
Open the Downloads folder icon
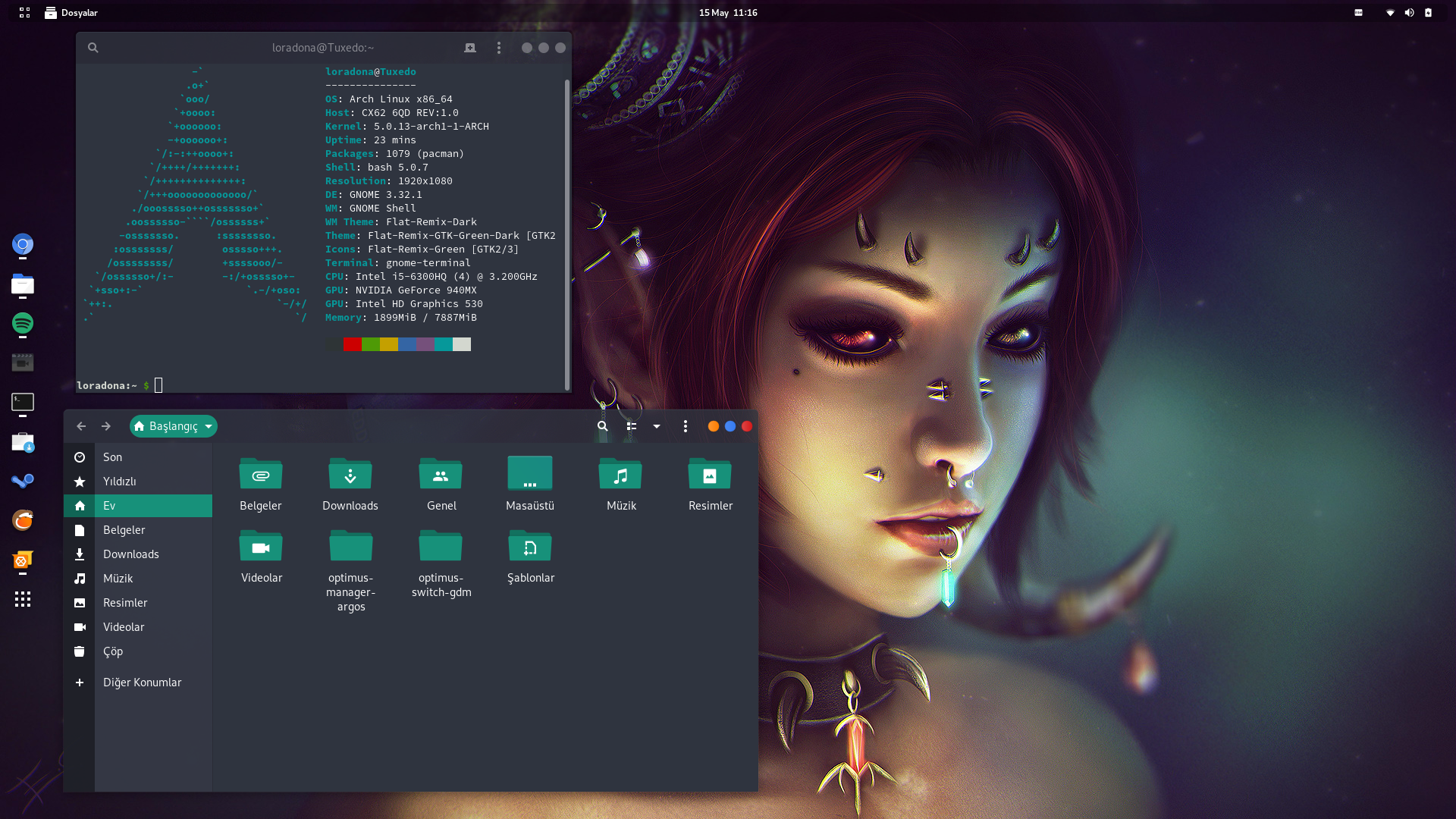point(350,474)
